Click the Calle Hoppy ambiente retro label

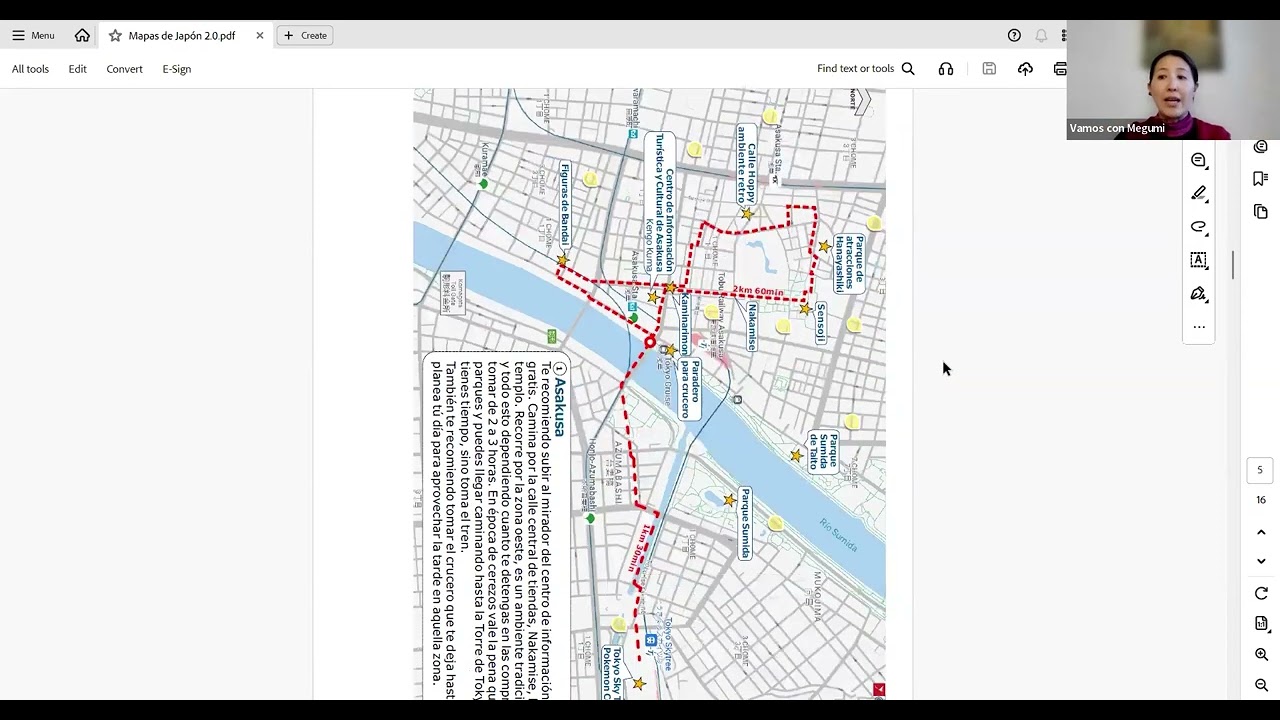coord(746,165)
